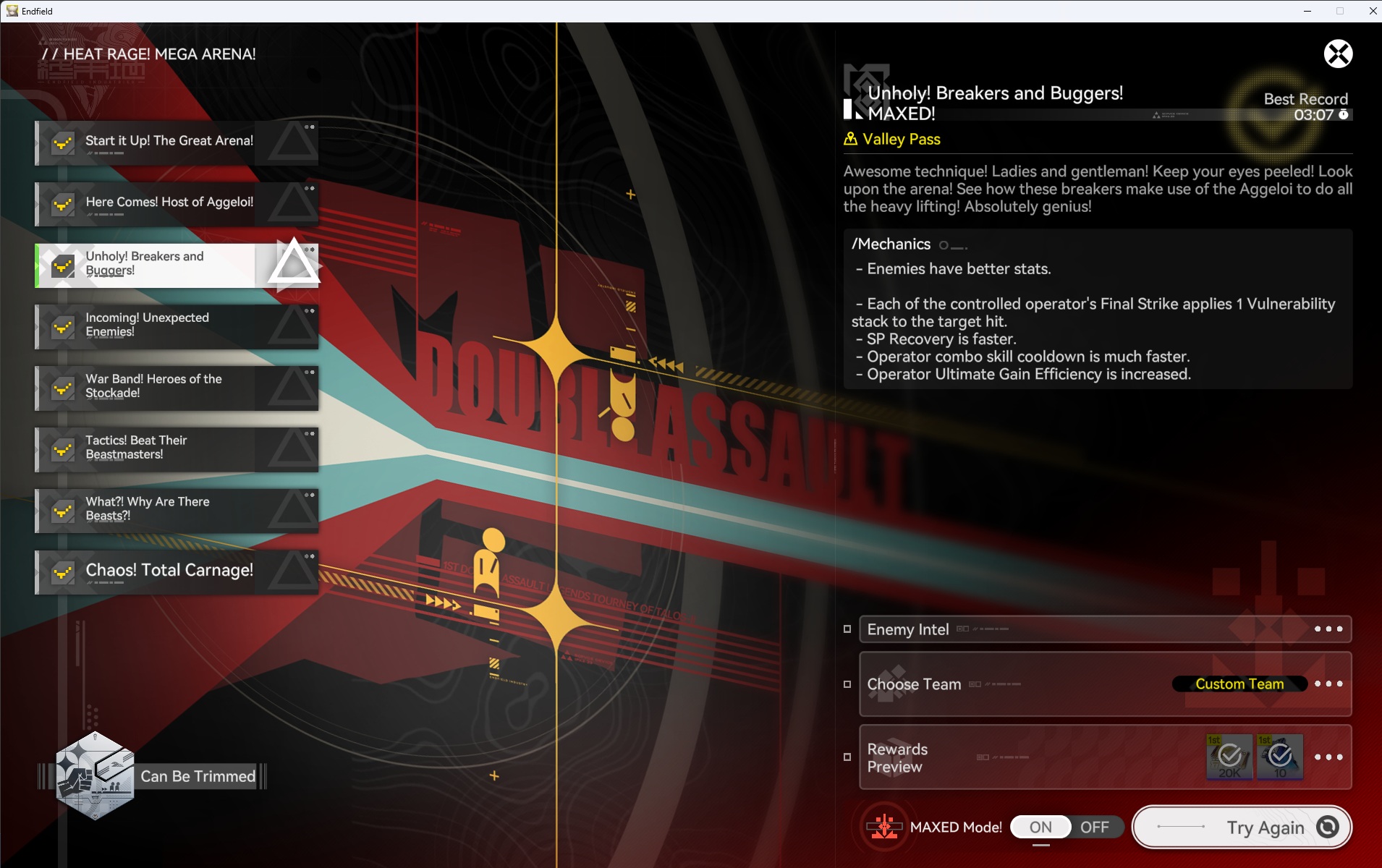Screen dimensions: 1382x868
Task: Close the arena menu with X icon
Action: pyautogui.click(x=1338, y=54)
